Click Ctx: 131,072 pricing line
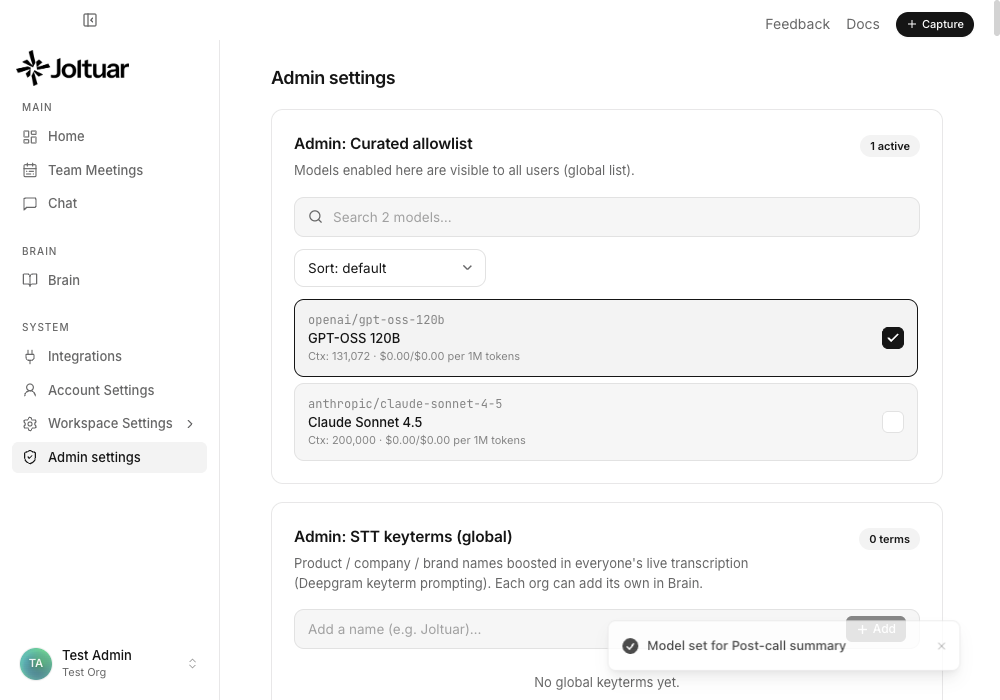The width and height of the screenshot is (1000, 700). click(x=414, y=356)
